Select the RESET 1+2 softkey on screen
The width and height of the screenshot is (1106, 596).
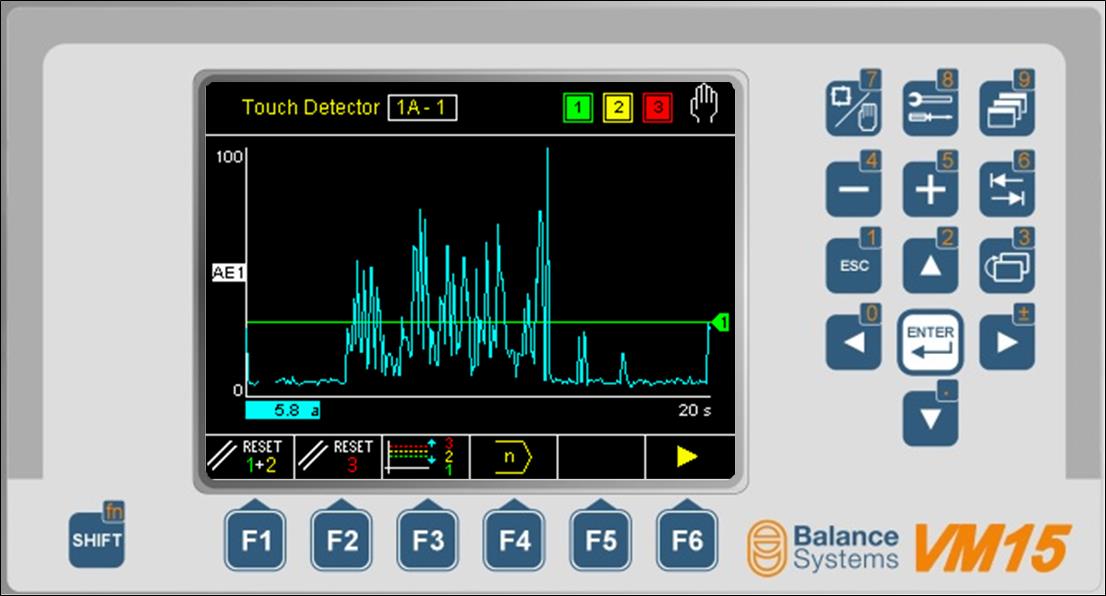click(250, 457)
